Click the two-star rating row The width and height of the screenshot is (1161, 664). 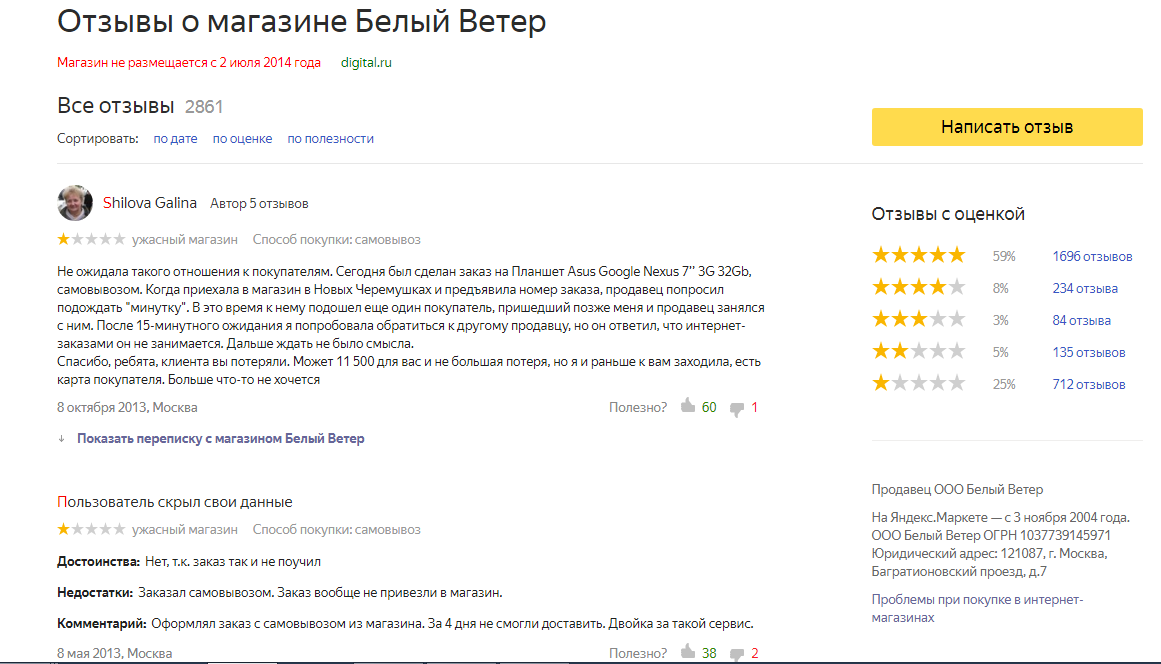[x=918, y=352]
